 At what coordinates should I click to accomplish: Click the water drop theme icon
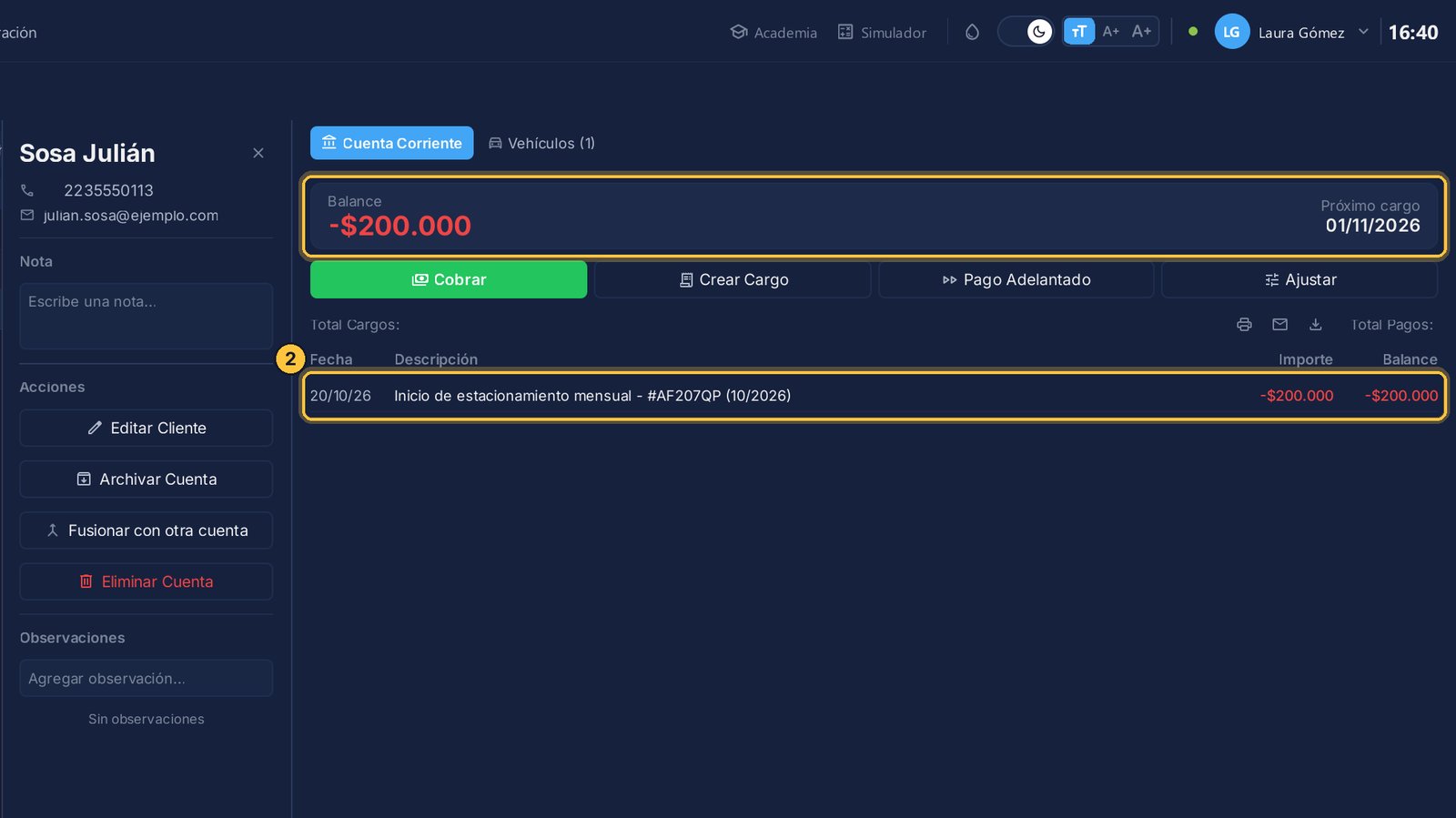point(972,32)
